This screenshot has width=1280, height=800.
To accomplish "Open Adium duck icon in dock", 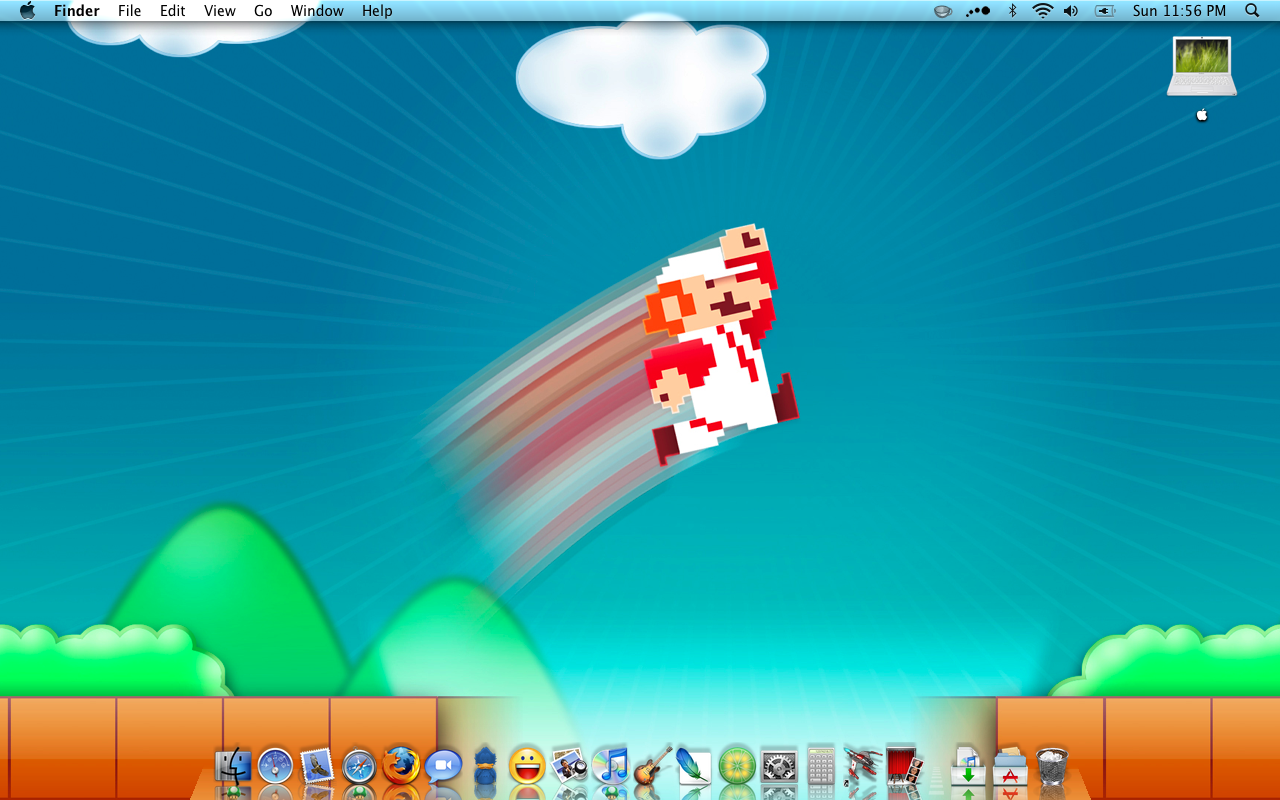I will pos(485,766).
